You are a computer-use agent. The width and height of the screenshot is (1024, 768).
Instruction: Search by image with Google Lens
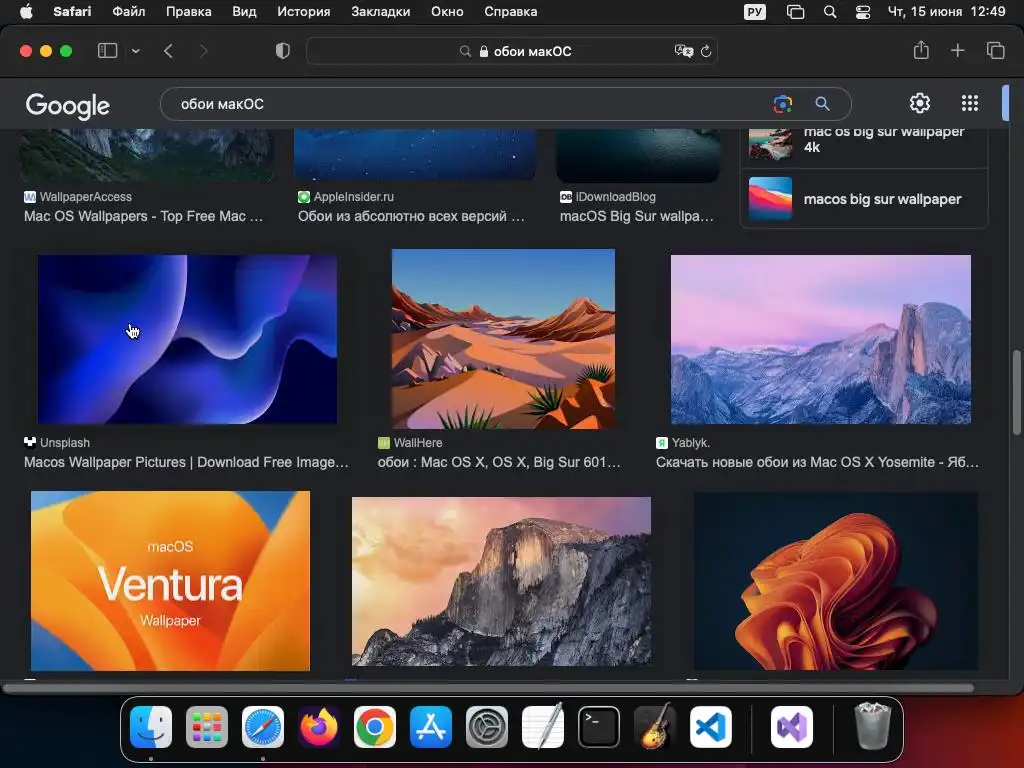(782, 103)
